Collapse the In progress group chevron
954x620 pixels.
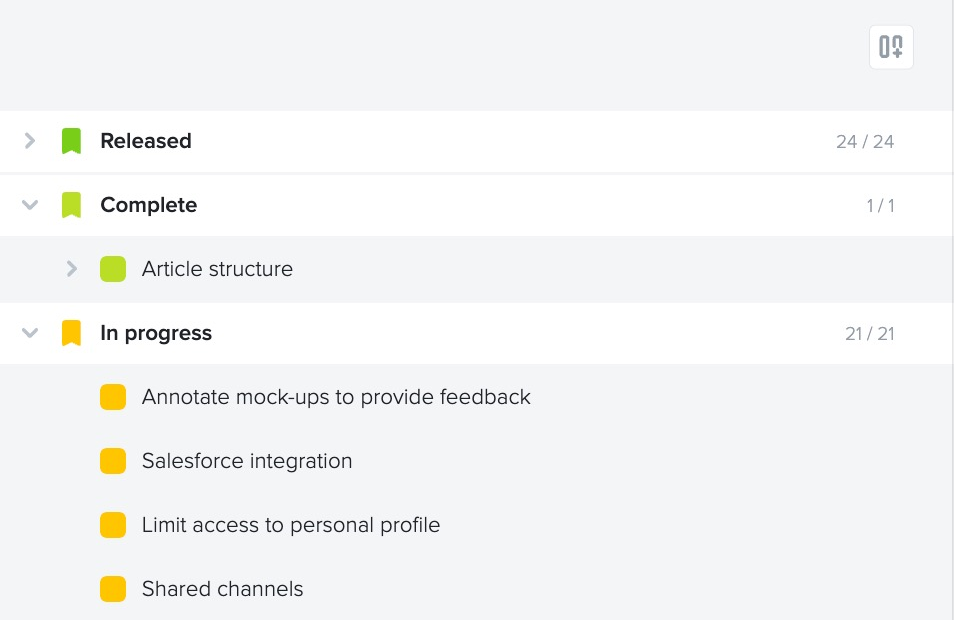30,333
